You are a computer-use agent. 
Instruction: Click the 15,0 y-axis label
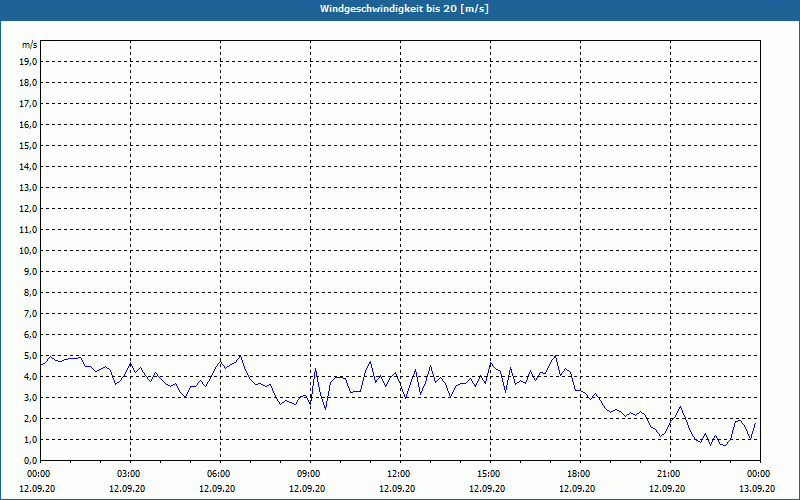(x=29, y=145)
